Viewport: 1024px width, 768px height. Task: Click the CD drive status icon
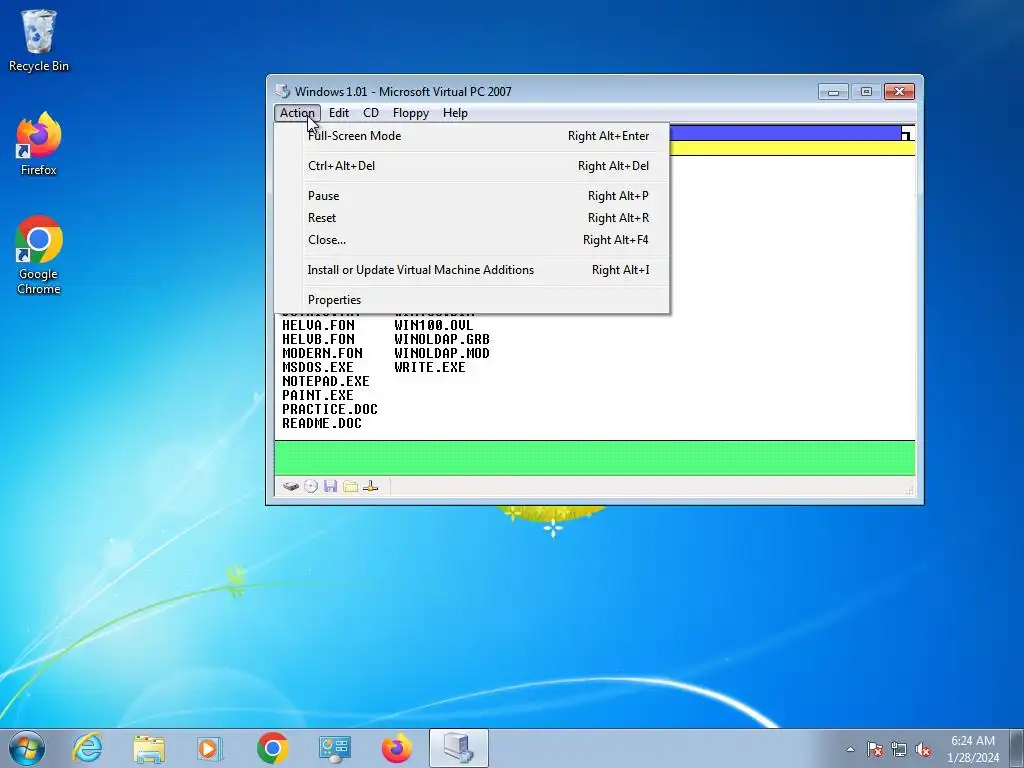pos(311,486)
